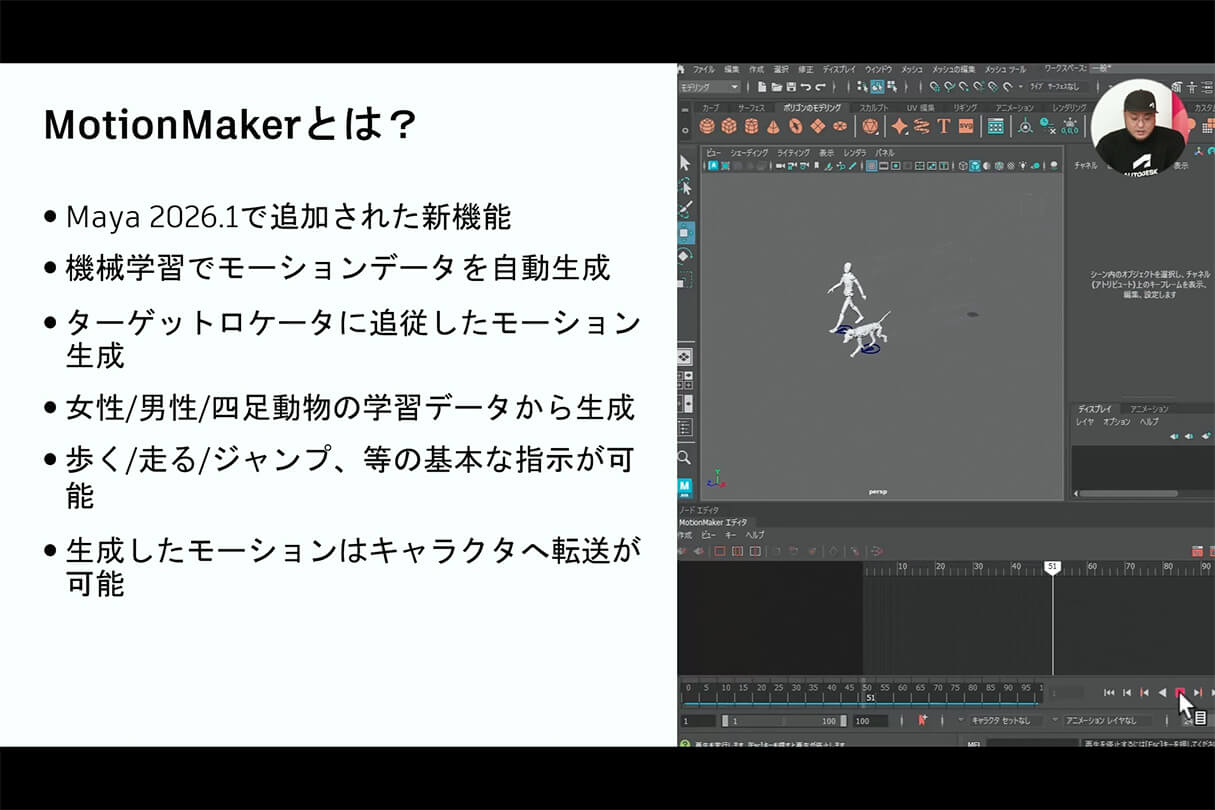
Task: Click the Maya M logo icon in sidebar
Action: click(685, 487)
